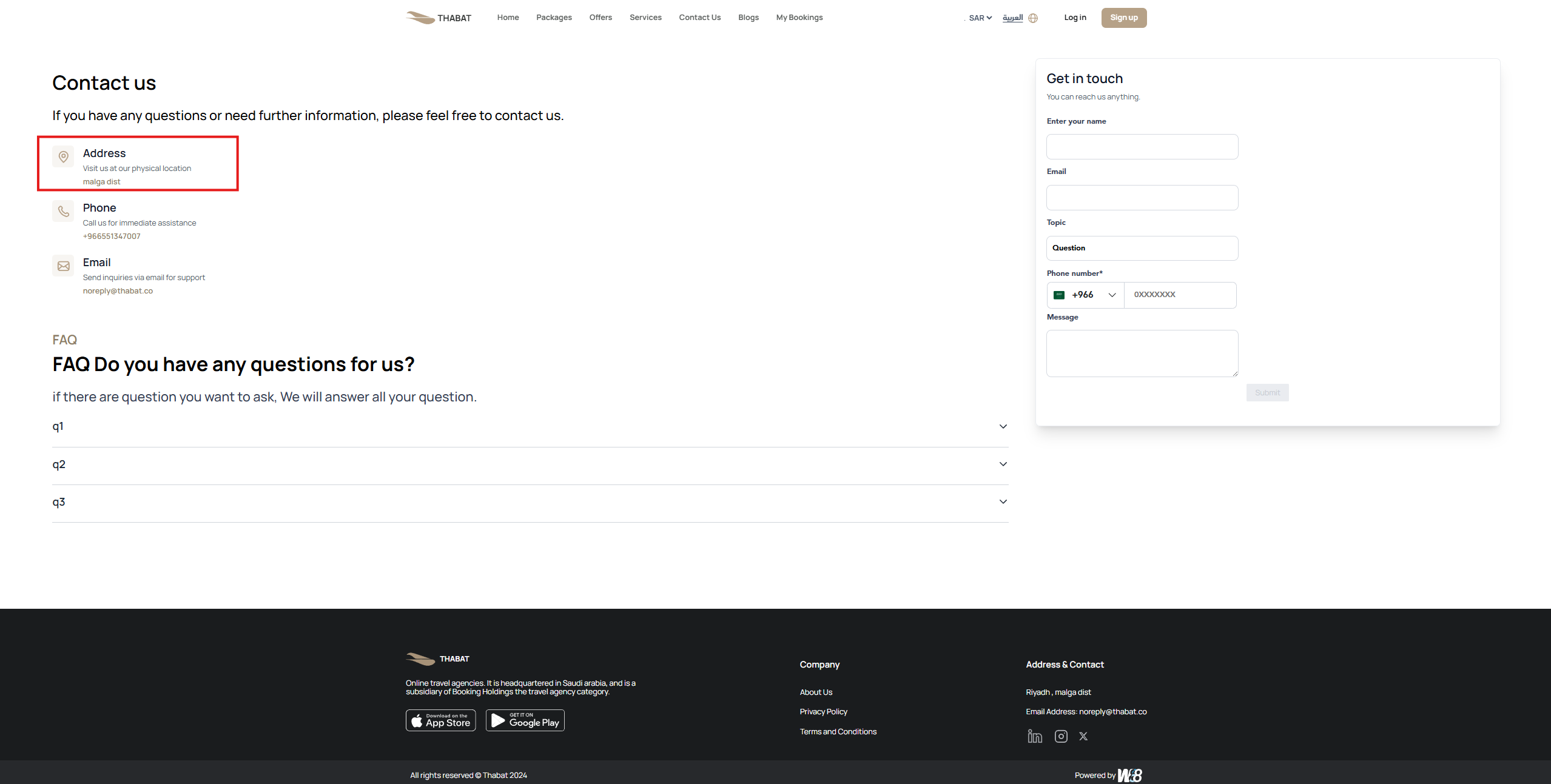Click into the Message text area

pyautogui.click(x=1142, y=353)
